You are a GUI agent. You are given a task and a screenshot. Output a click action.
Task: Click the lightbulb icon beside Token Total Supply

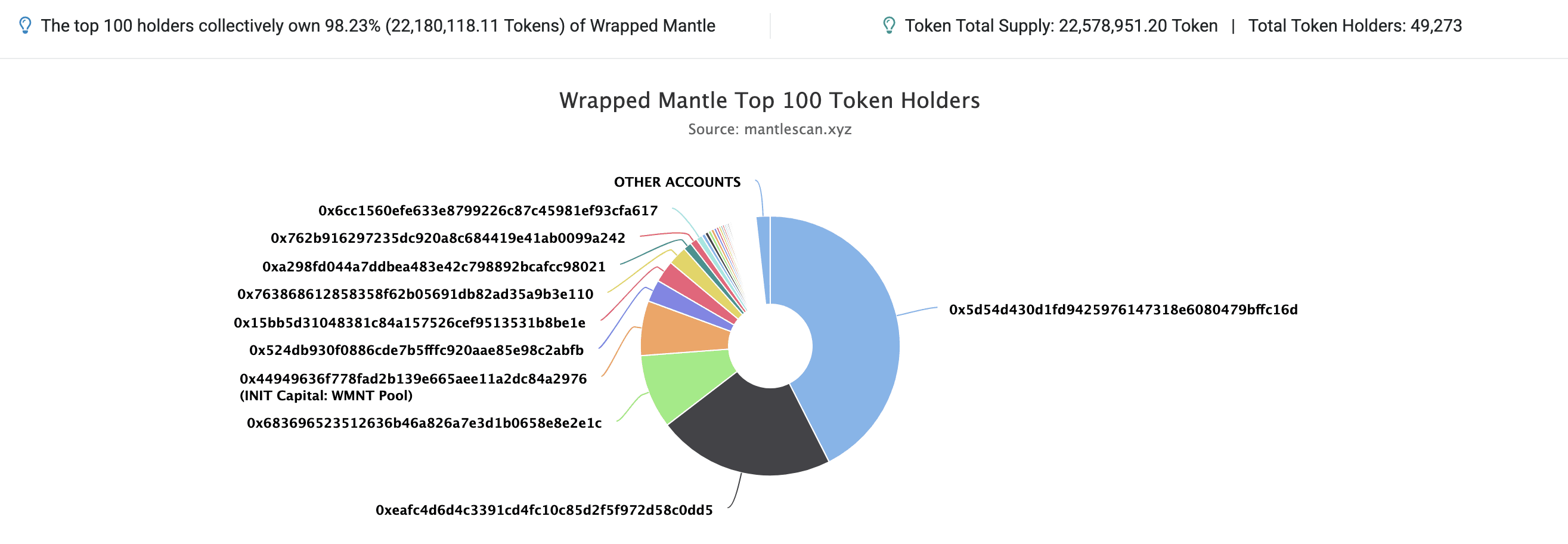889,26
